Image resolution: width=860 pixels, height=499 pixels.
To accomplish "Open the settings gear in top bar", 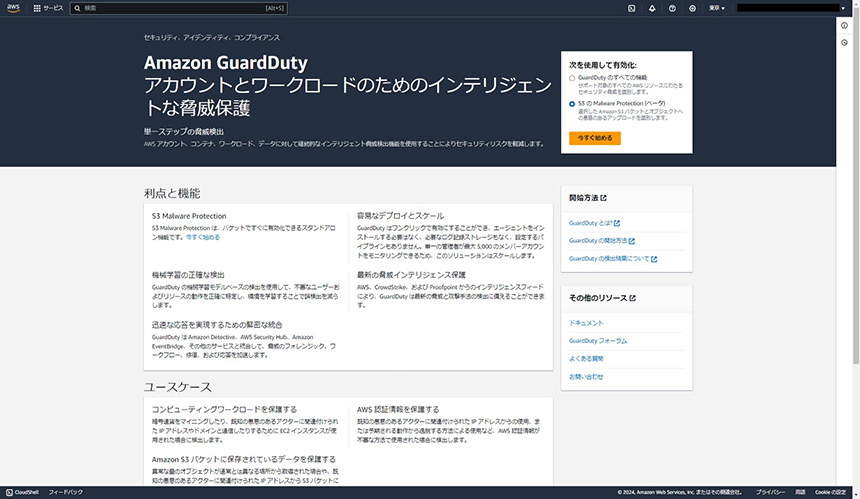I will (x=692, y=8).
